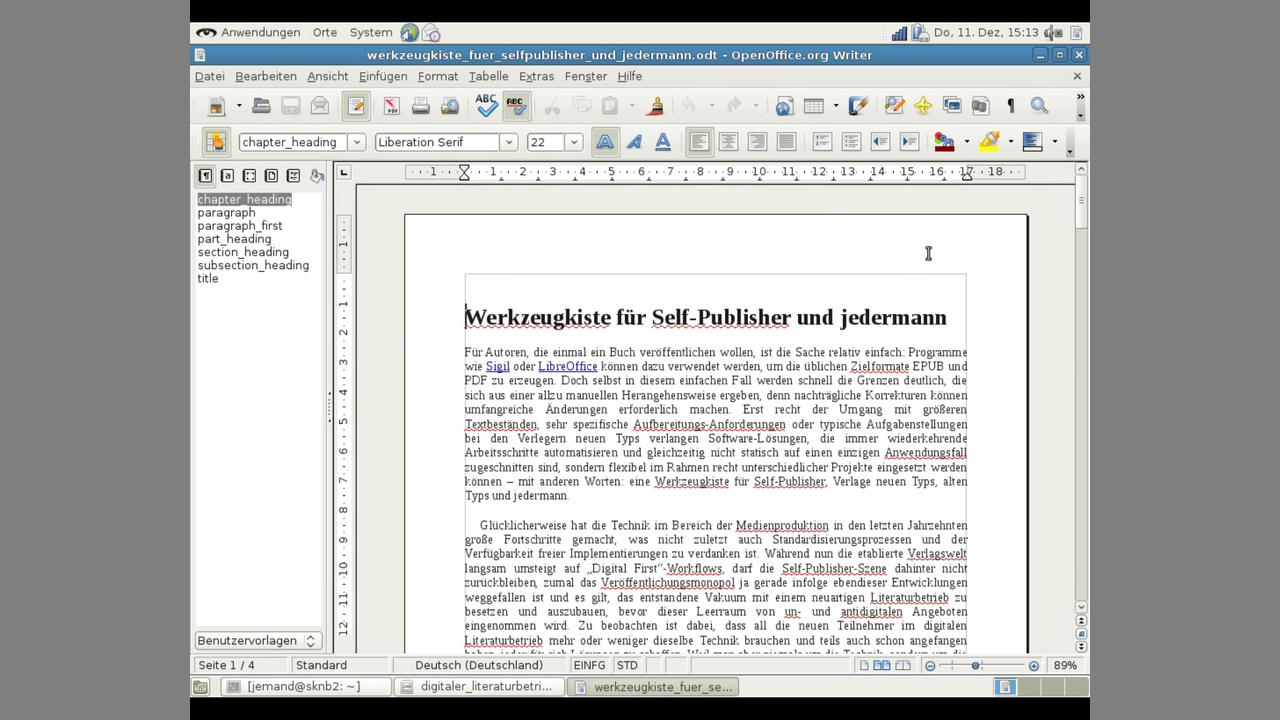Click the Hyperlink globe icon
This screenshot has width=1280, height=720.
[784, 106]
